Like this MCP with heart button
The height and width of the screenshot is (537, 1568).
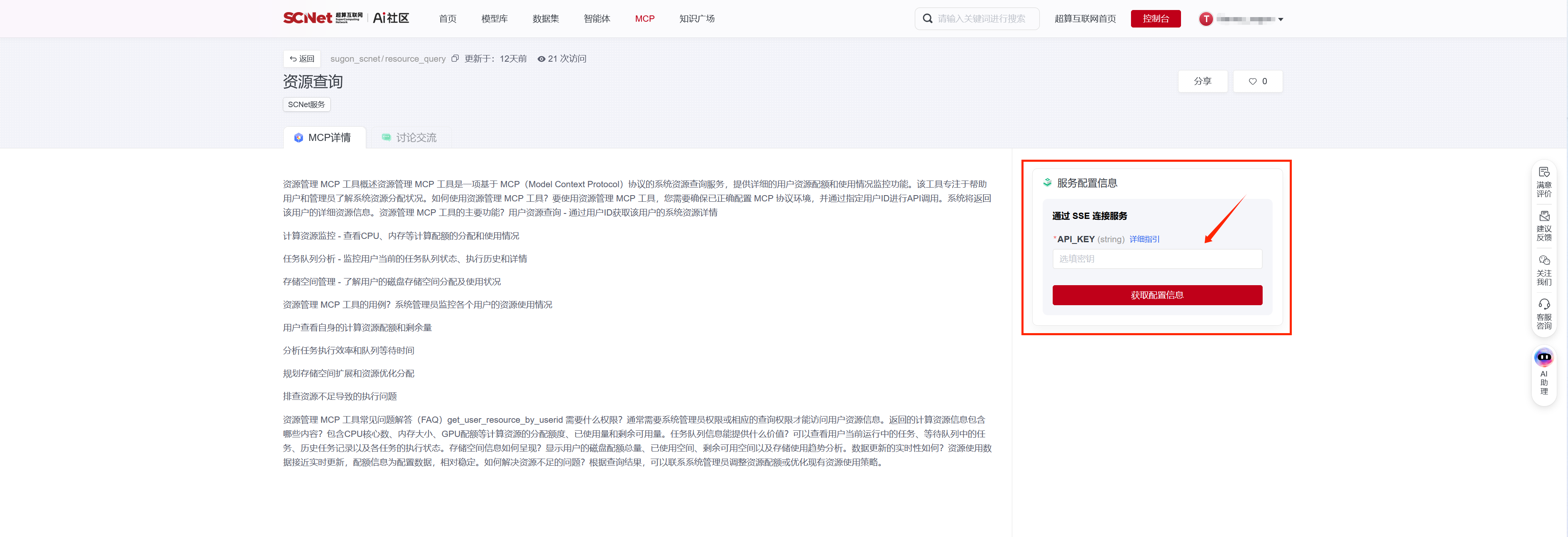tap(1257, 81)
